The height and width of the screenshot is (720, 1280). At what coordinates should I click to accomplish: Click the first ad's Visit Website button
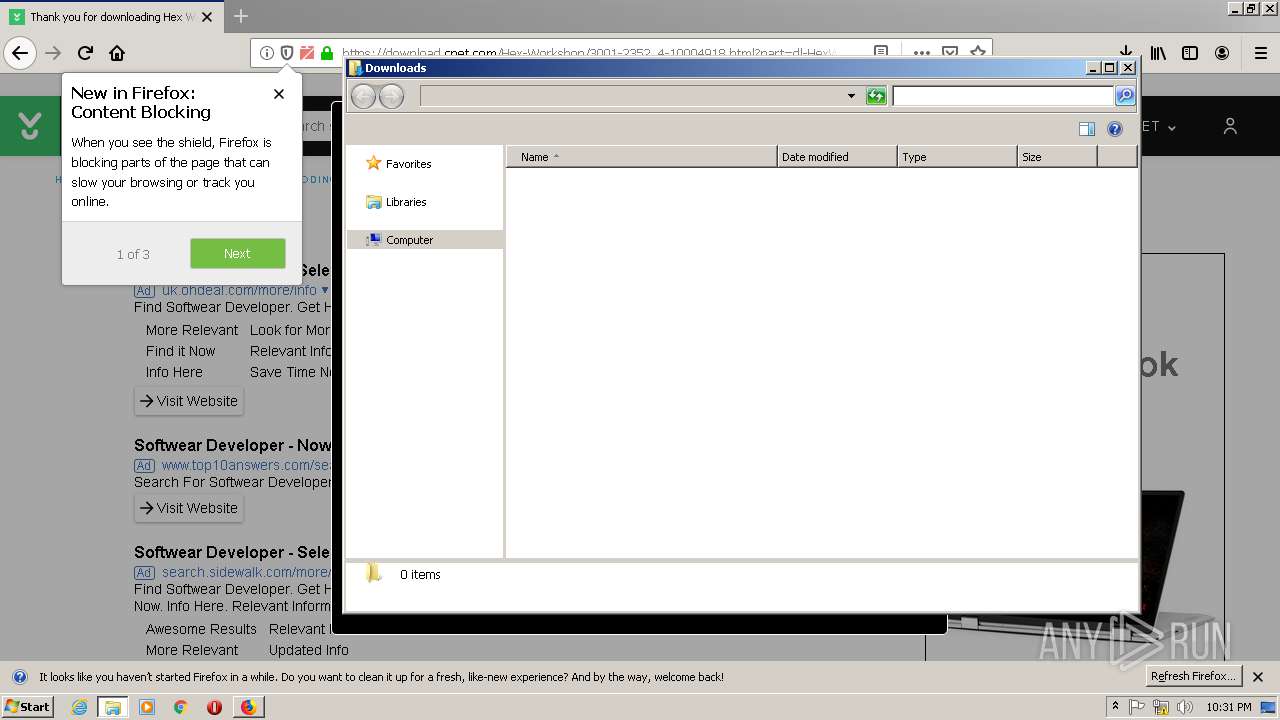pyautogui.click(x=189, y=401)
